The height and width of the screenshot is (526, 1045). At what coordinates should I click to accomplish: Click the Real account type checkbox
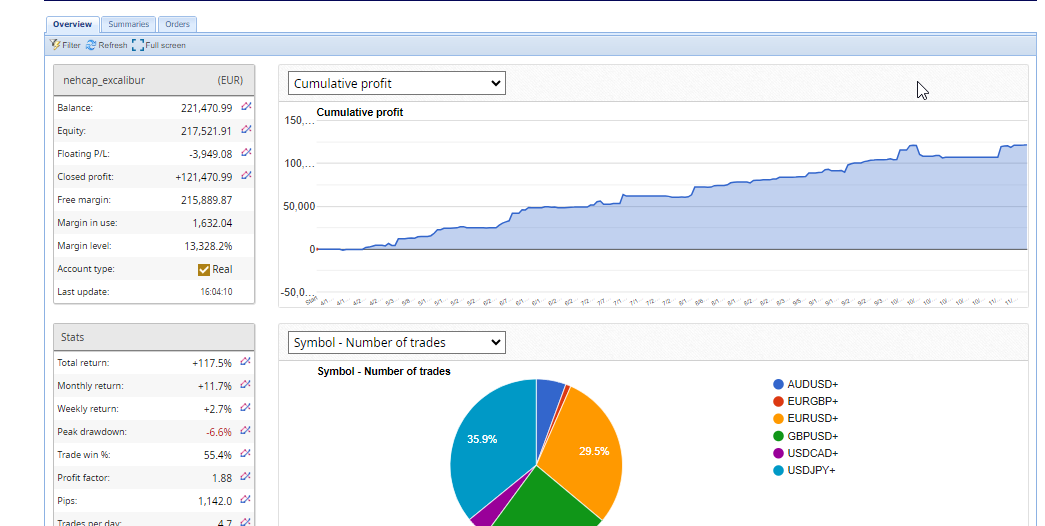(x=204, y=269)
